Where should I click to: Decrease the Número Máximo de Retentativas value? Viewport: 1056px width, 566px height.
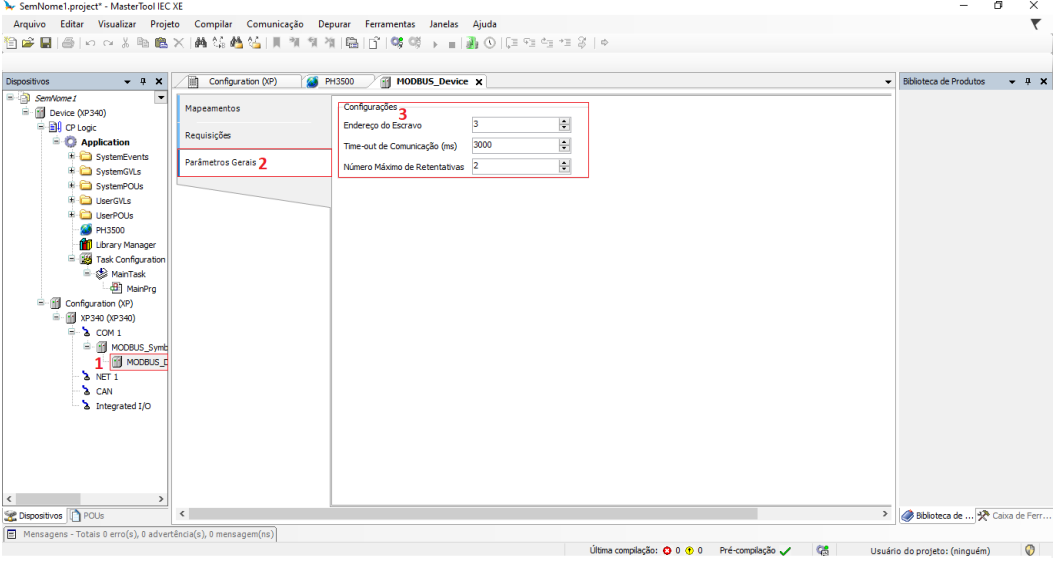(564, 169)
